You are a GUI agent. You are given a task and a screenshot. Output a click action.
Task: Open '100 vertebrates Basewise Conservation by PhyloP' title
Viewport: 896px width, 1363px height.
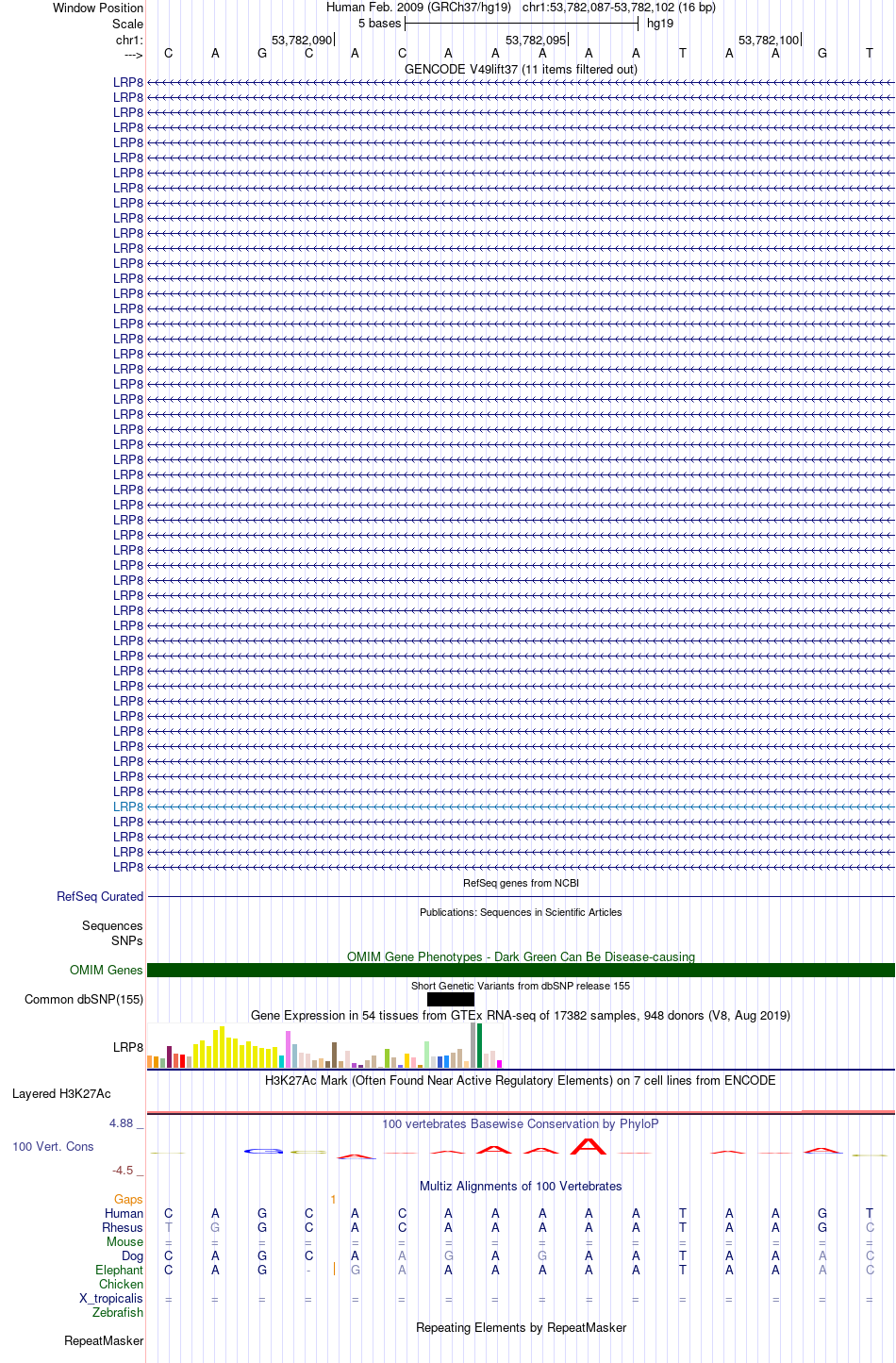(521, 1123)
